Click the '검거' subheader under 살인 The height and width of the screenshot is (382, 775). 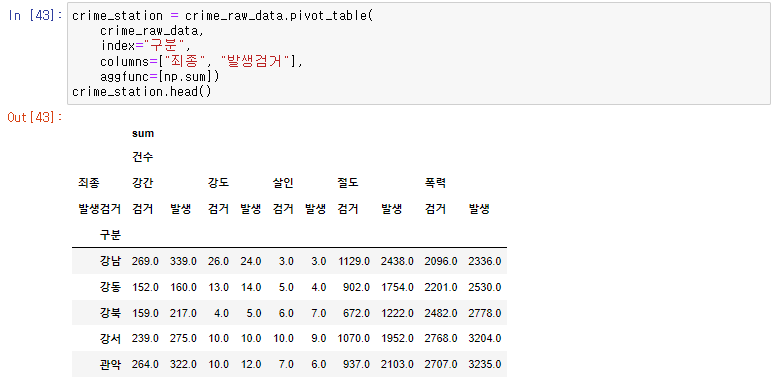[283, 209]
